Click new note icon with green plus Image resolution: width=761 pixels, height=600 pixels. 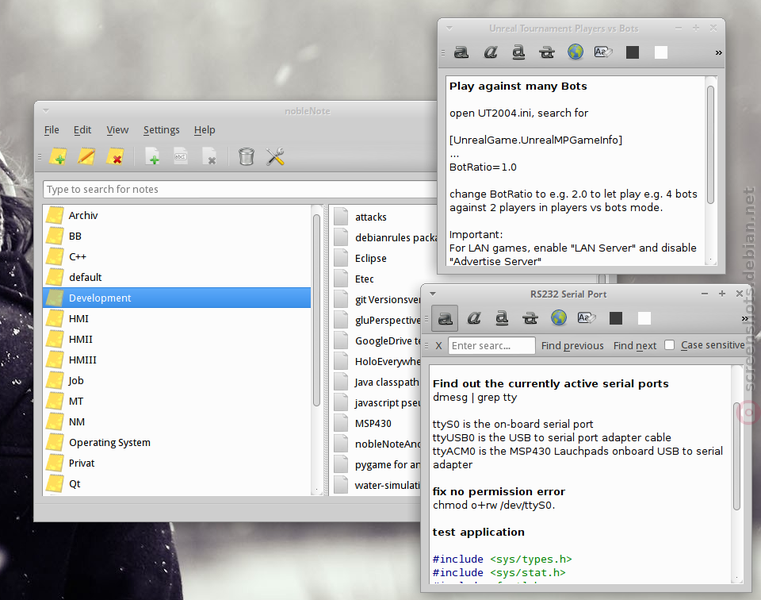pos(152,157)
